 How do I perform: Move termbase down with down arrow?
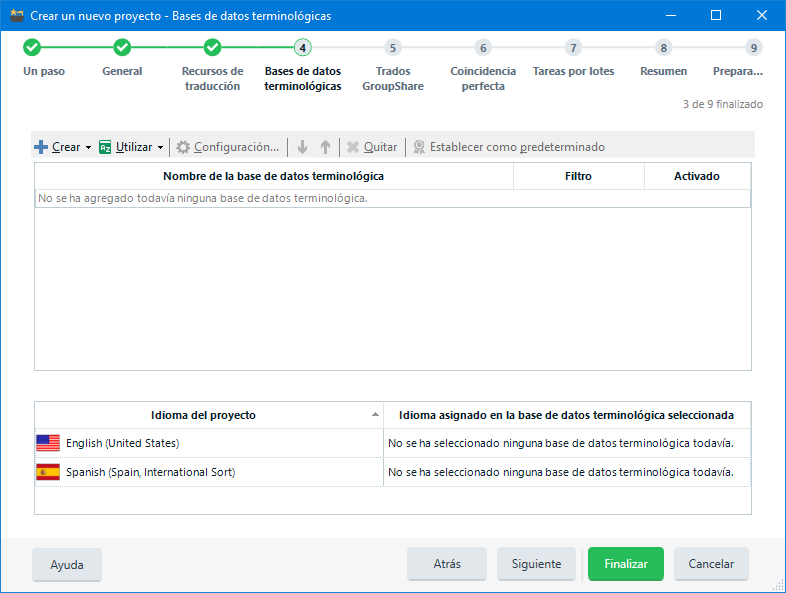pyautogui.click(x=302, y=147)
